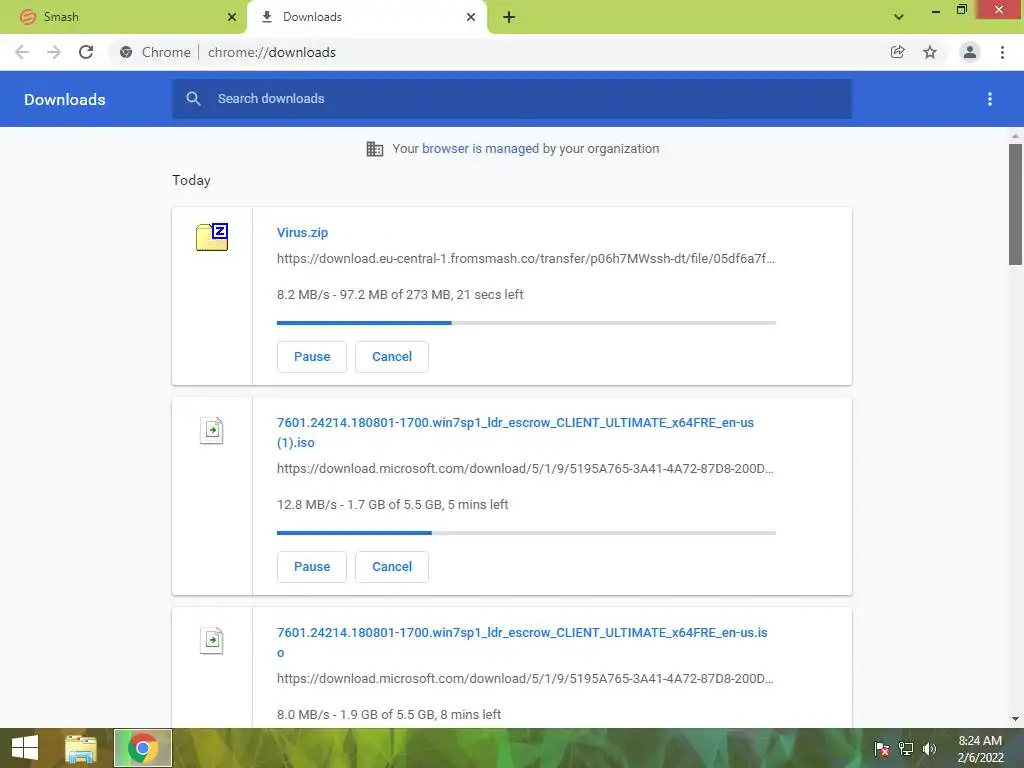Close the Smash tab
Viewport: 1024px width, 768px height.
tap(232, 17)
